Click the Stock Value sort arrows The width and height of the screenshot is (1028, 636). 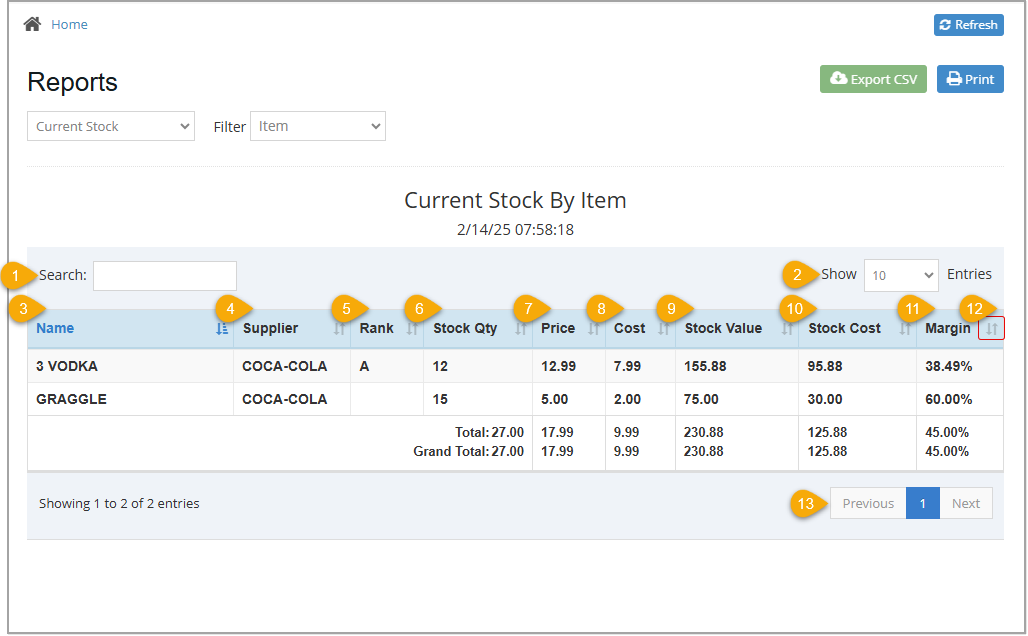click(x=790, y=328)
